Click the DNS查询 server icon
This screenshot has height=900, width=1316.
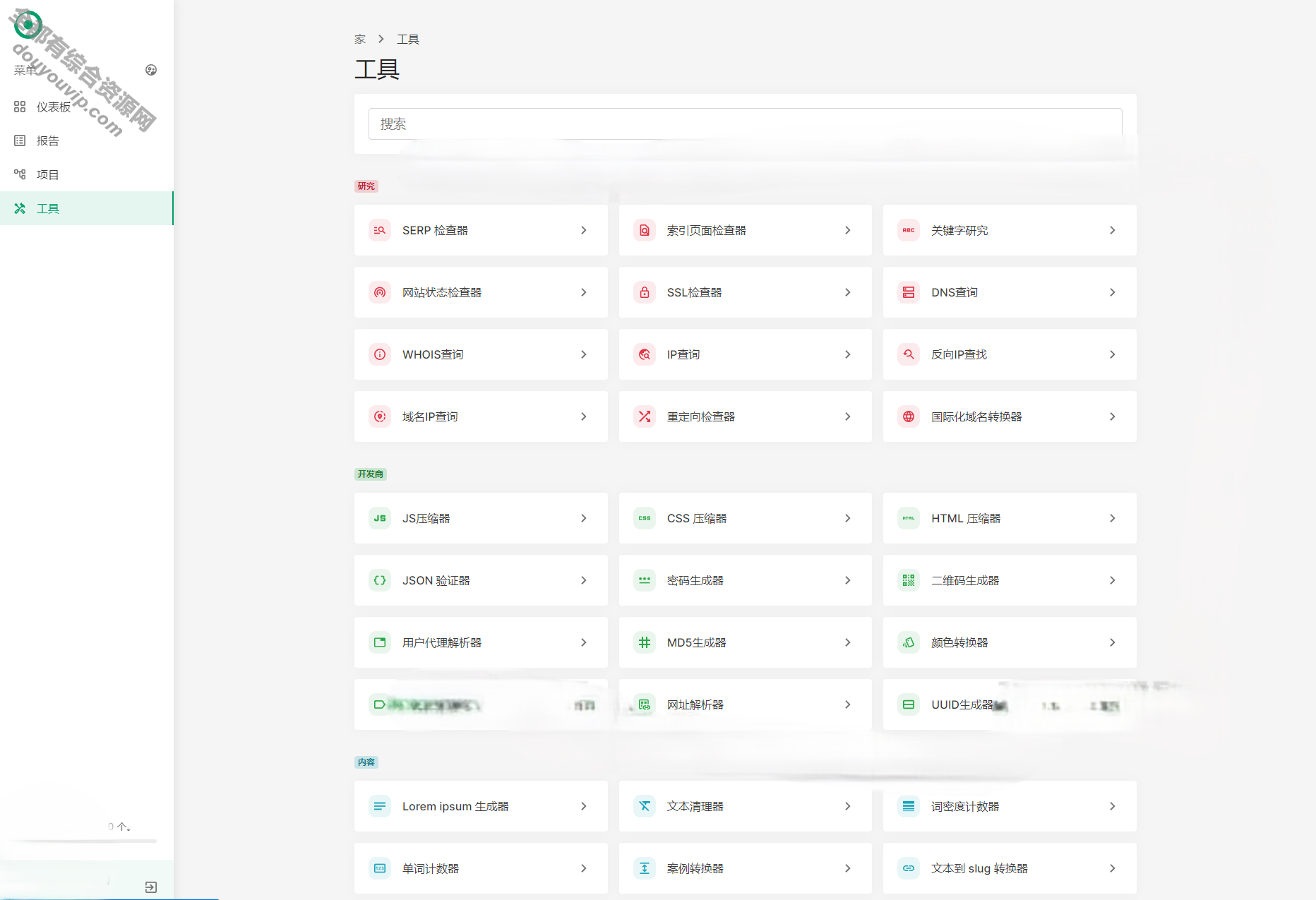click(x=909, y=292)
